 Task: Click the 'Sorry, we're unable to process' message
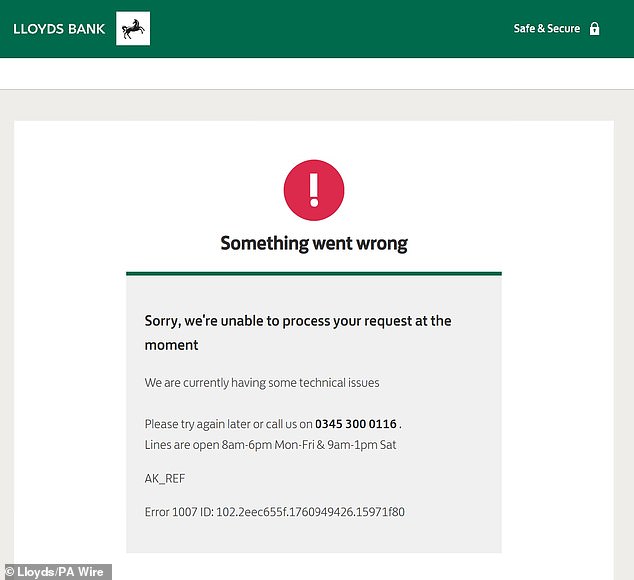[298, 321]
